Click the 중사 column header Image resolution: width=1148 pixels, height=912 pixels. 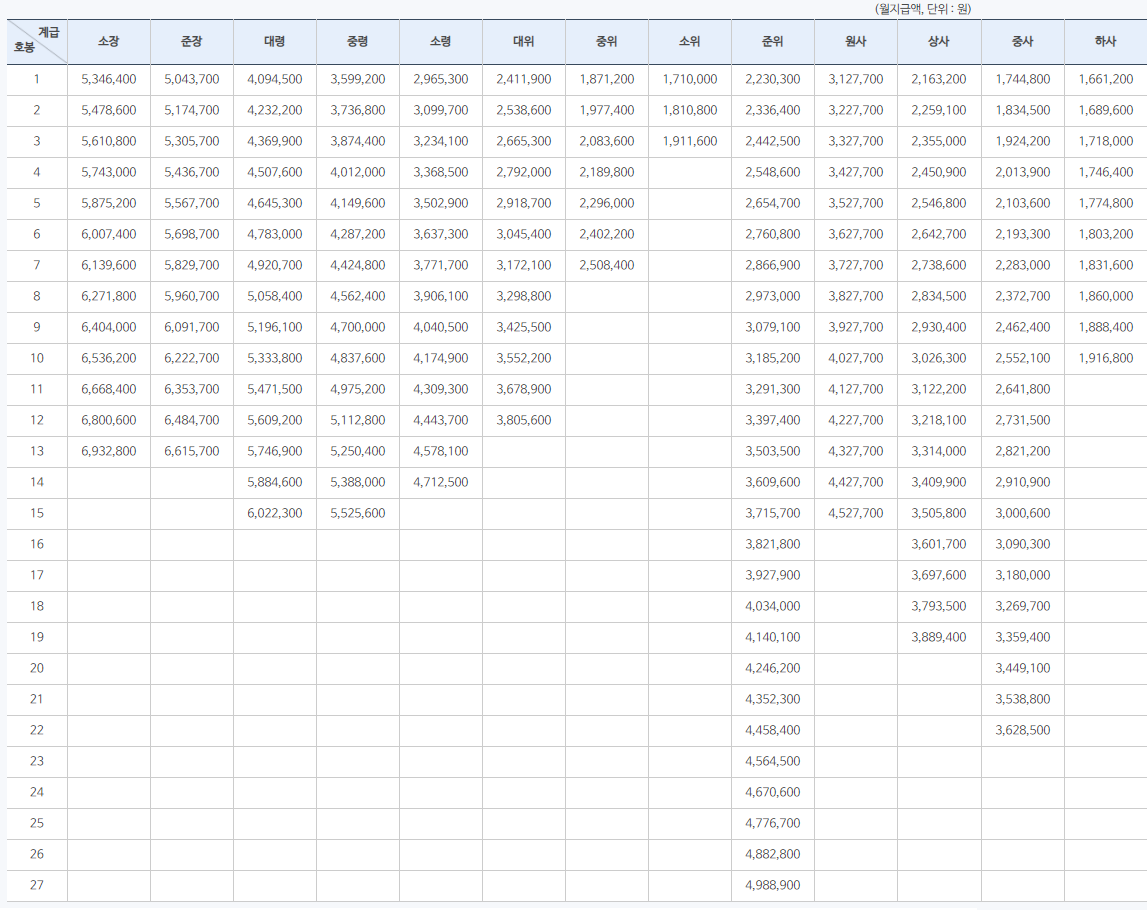[1023, 42]
